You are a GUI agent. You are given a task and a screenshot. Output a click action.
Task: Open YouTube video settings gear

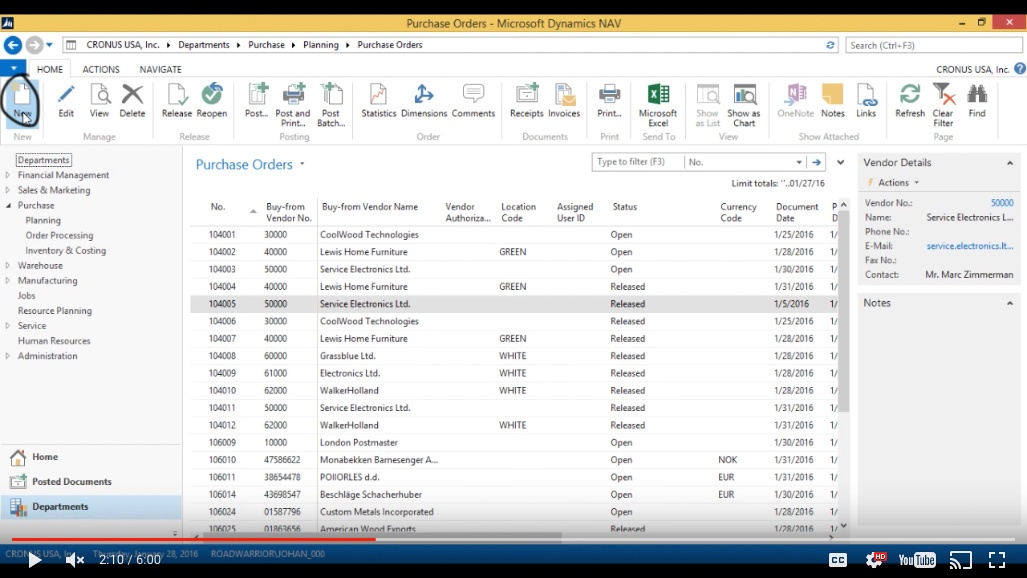point(874,560)
